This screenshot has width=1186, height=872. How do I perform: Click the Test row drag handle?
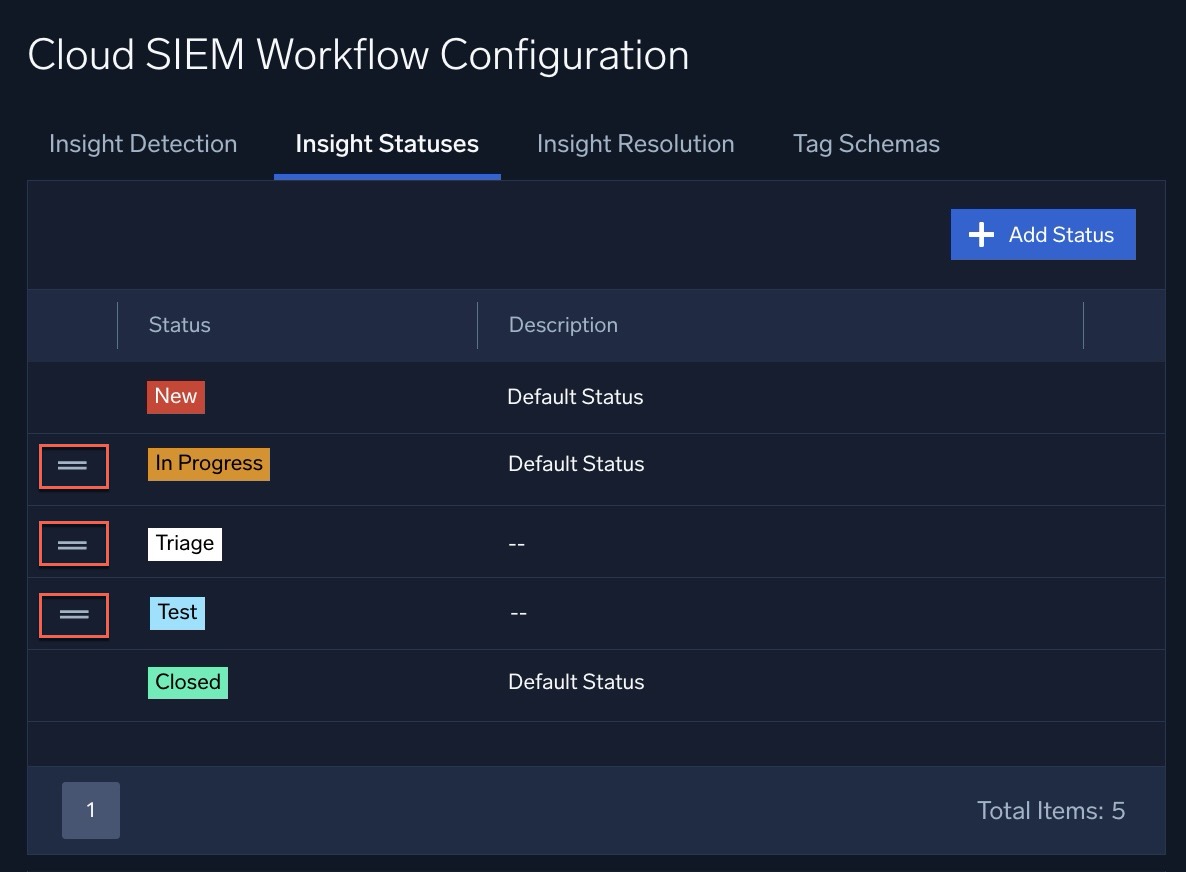(x=73, y=614)
